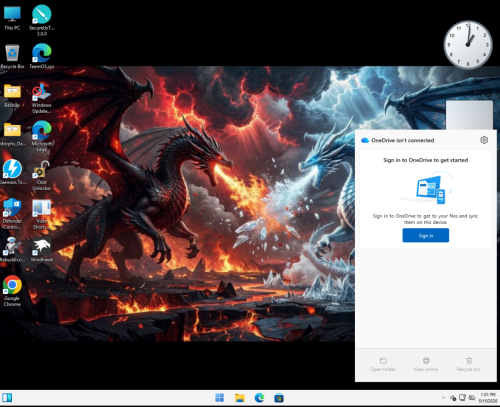Open the Windows Start button
This screenshot has height=407, width=500.
(x=220, y=398)
